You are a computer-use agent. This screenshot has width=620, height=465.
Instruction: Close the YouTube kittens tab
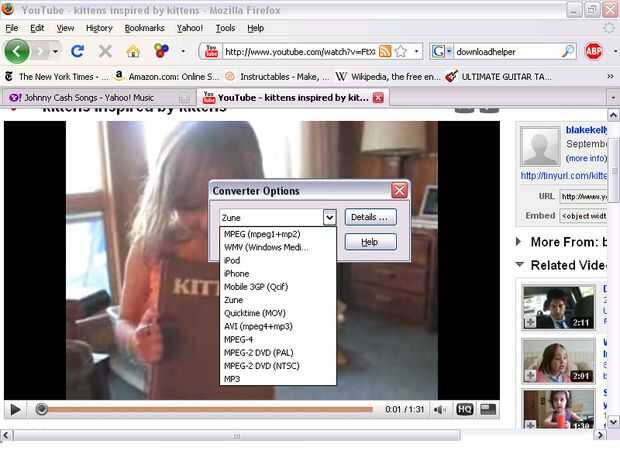pos(378,98)
